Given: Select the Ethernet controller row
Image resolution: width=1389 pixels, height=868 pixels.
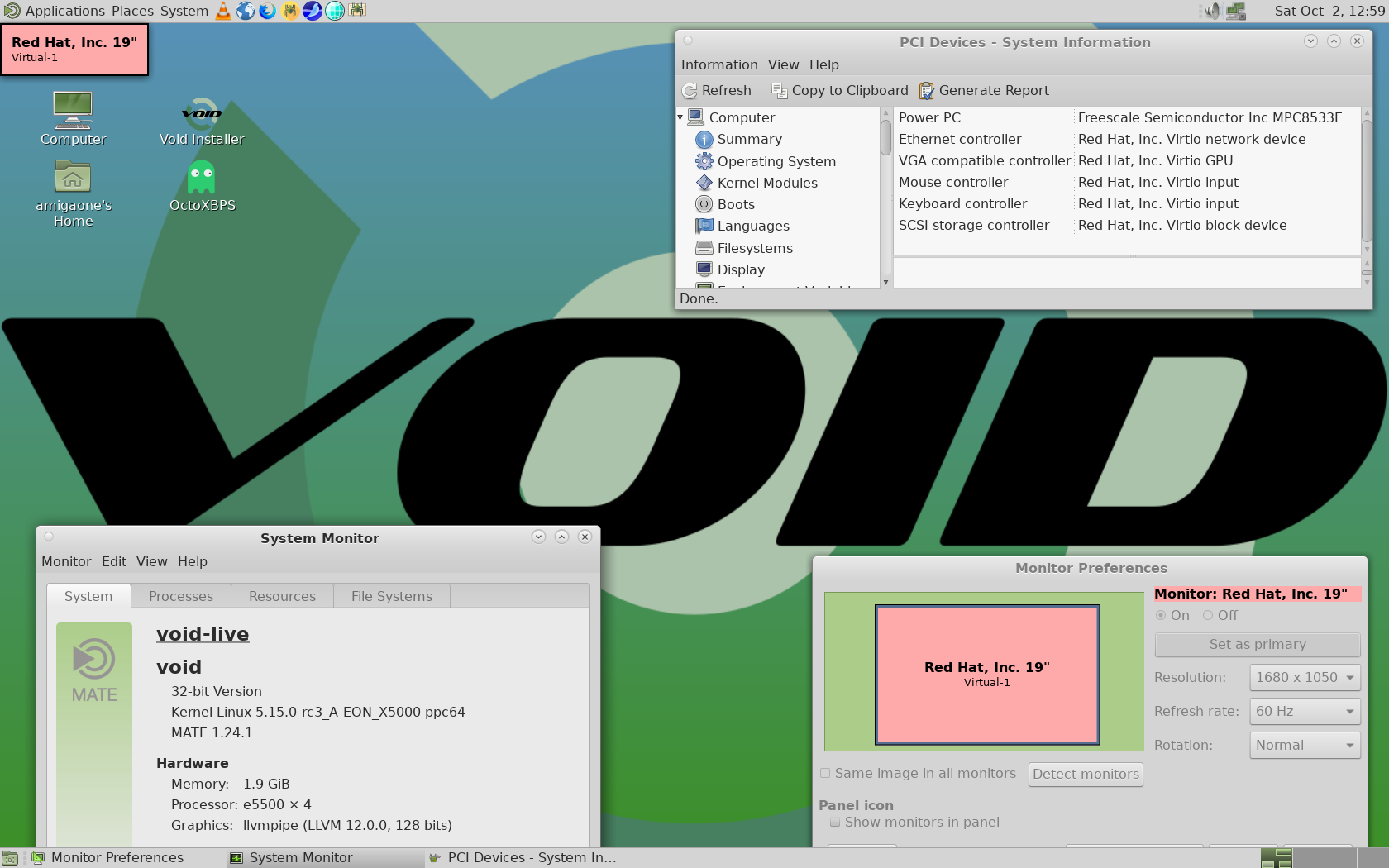Looking at the screenshot, I should 1126,140.
